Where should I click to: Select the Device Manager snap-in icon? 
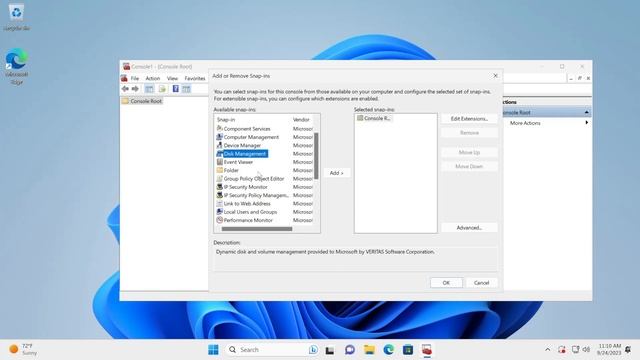(x=219, y=145)
